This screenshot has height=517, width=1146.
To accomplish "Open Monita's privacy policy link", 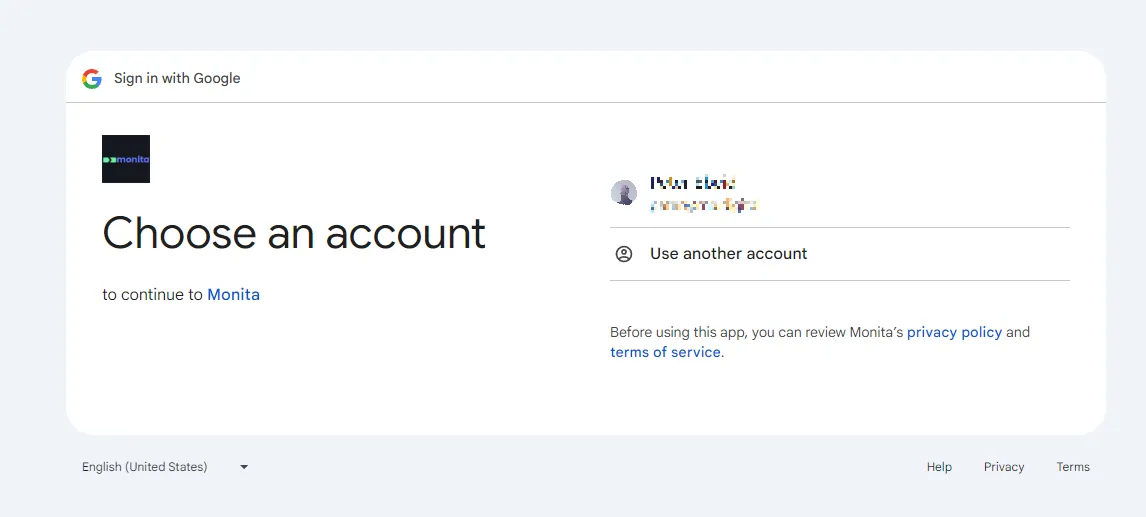I will point(955,332).
